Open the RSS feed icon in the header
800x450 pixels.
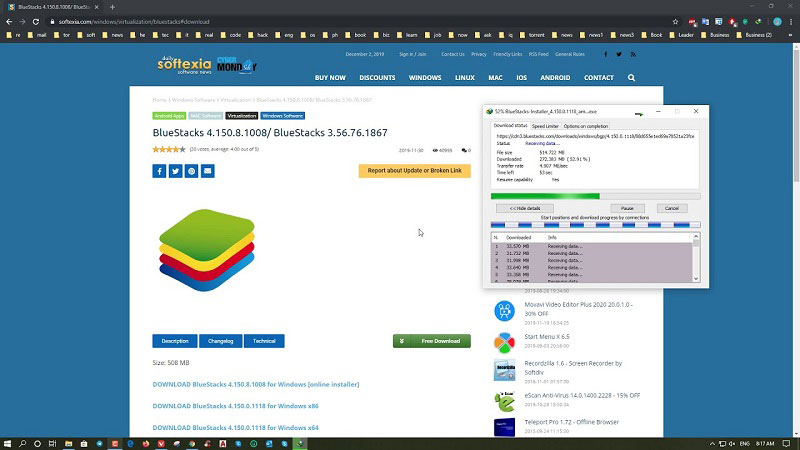(633, 54)
